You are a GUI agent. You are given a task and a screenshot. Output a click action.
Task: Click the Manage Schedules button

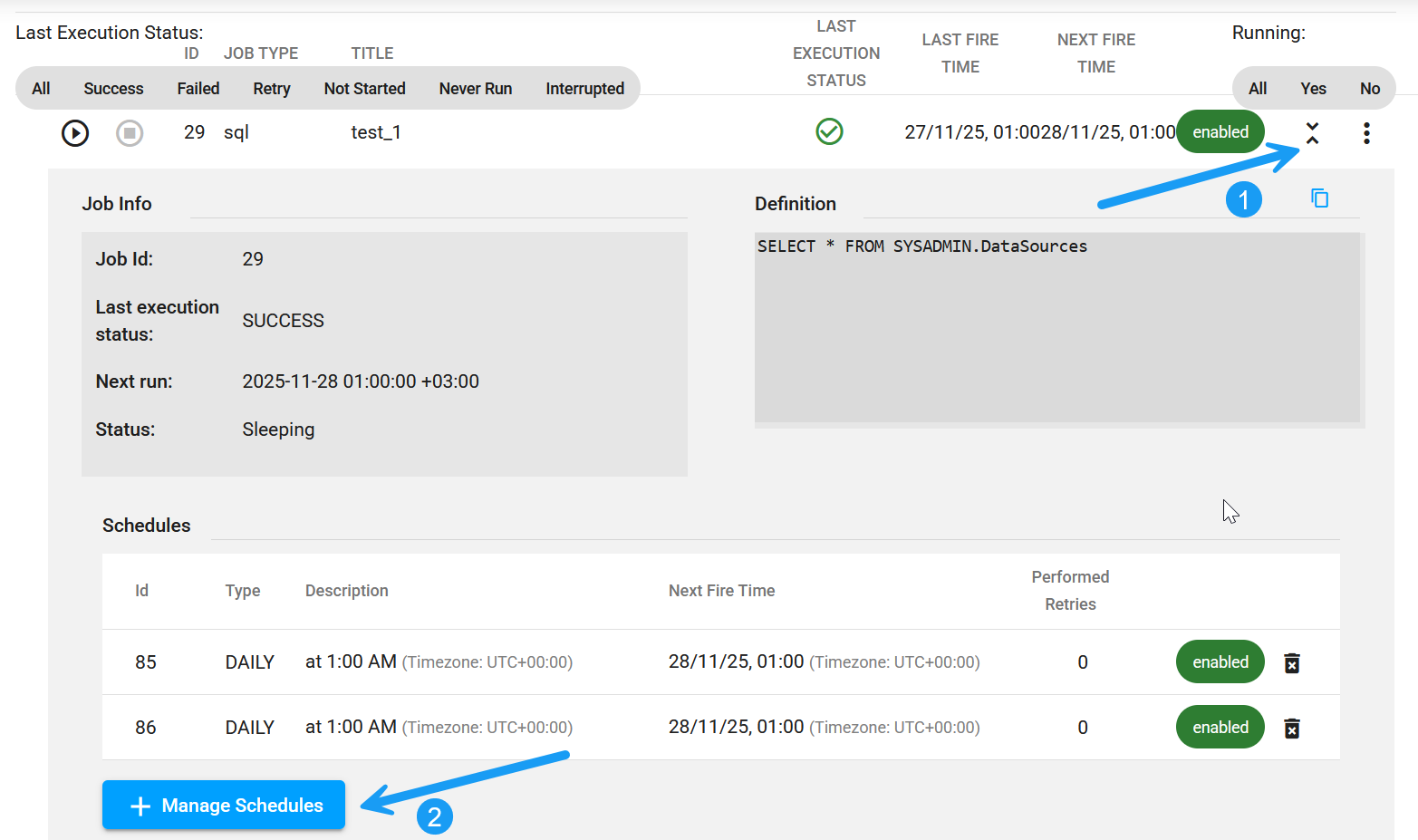[x=223, y=805]
